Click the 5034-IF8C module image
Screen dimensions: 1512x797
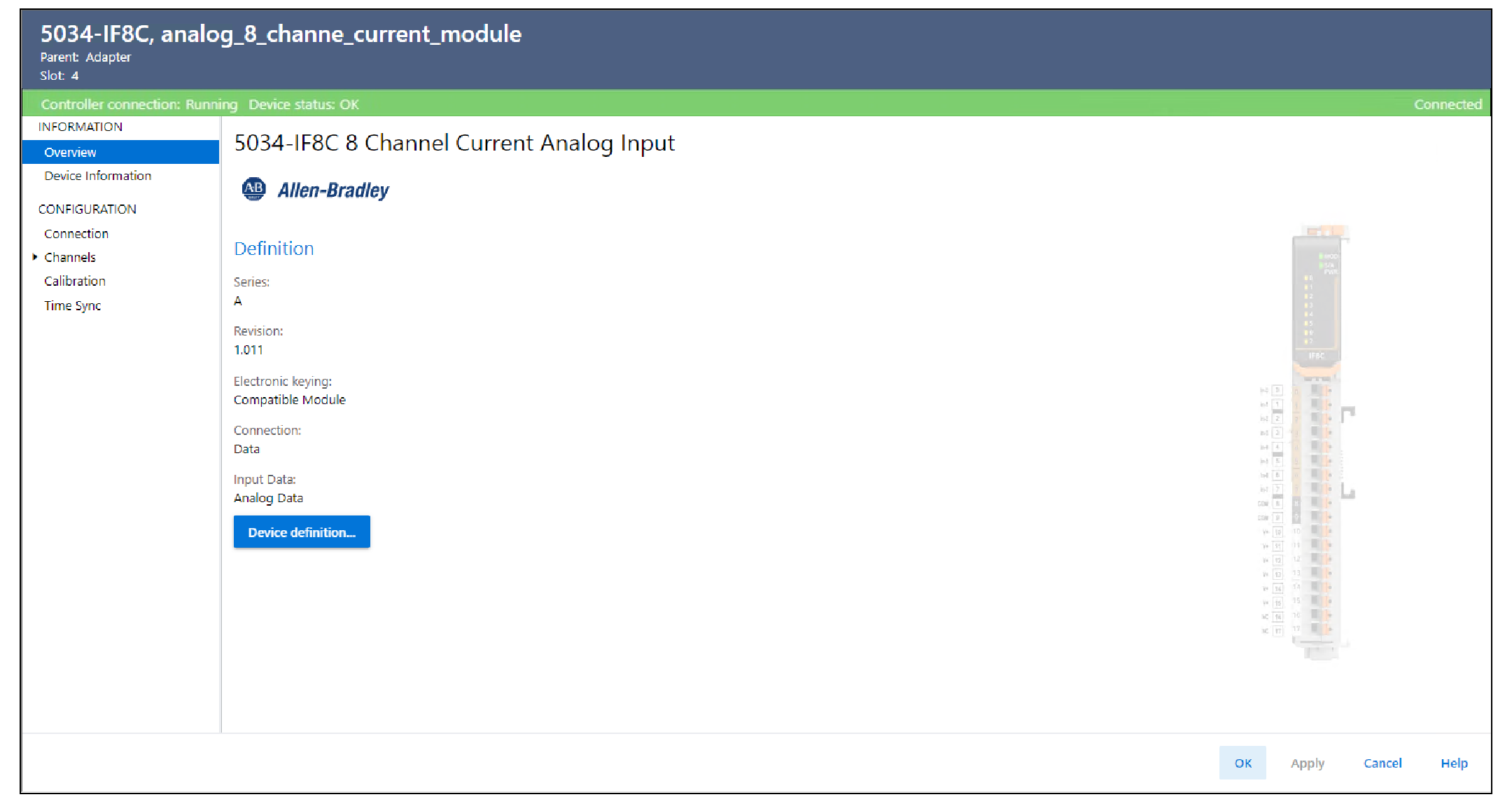[1308, 443]
